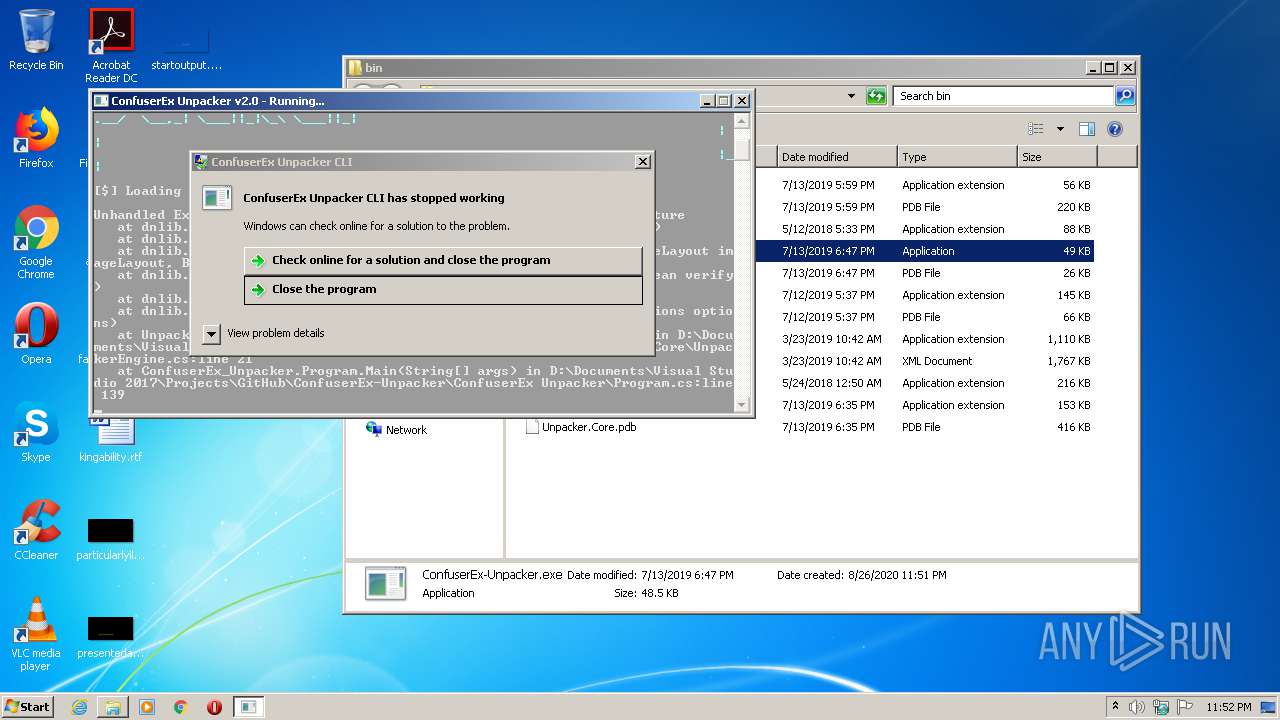The width and height of the screenshot is (1280, 720).
Task: Select the PDB File row 66 KB
Action: coord(924,317)
